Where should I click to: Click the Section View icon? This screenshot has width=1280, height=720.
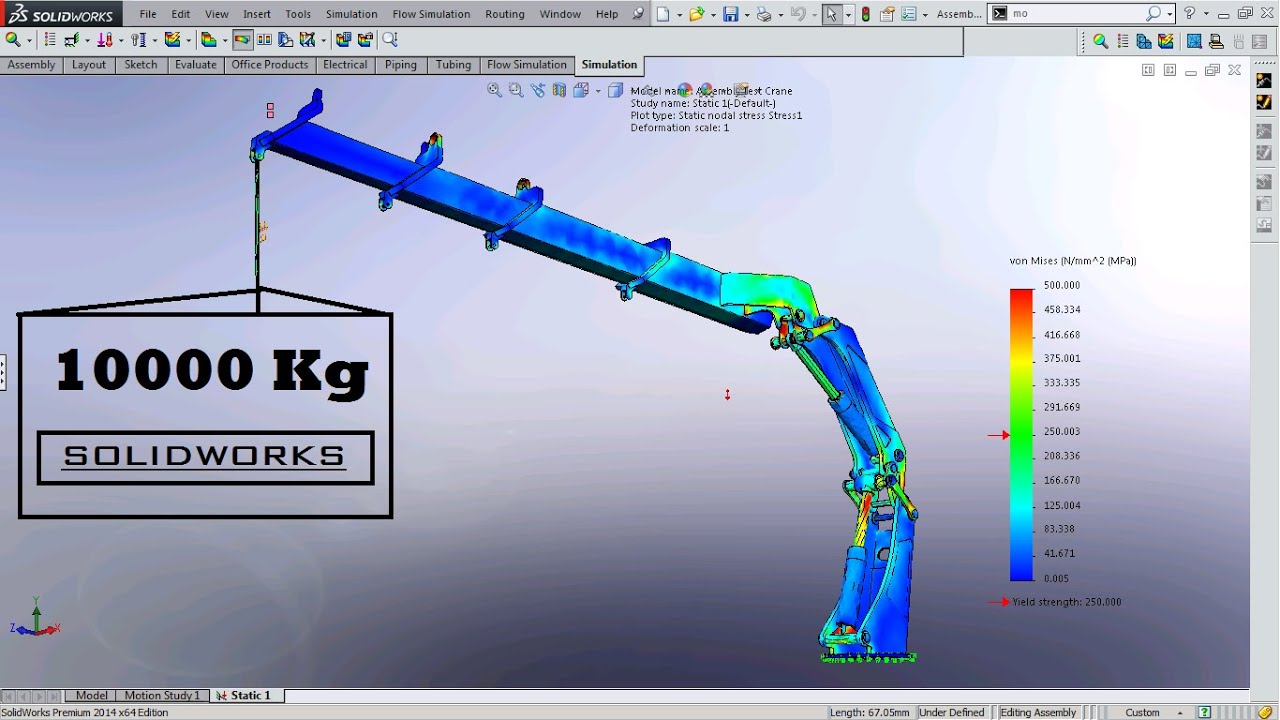coord(559,90)
